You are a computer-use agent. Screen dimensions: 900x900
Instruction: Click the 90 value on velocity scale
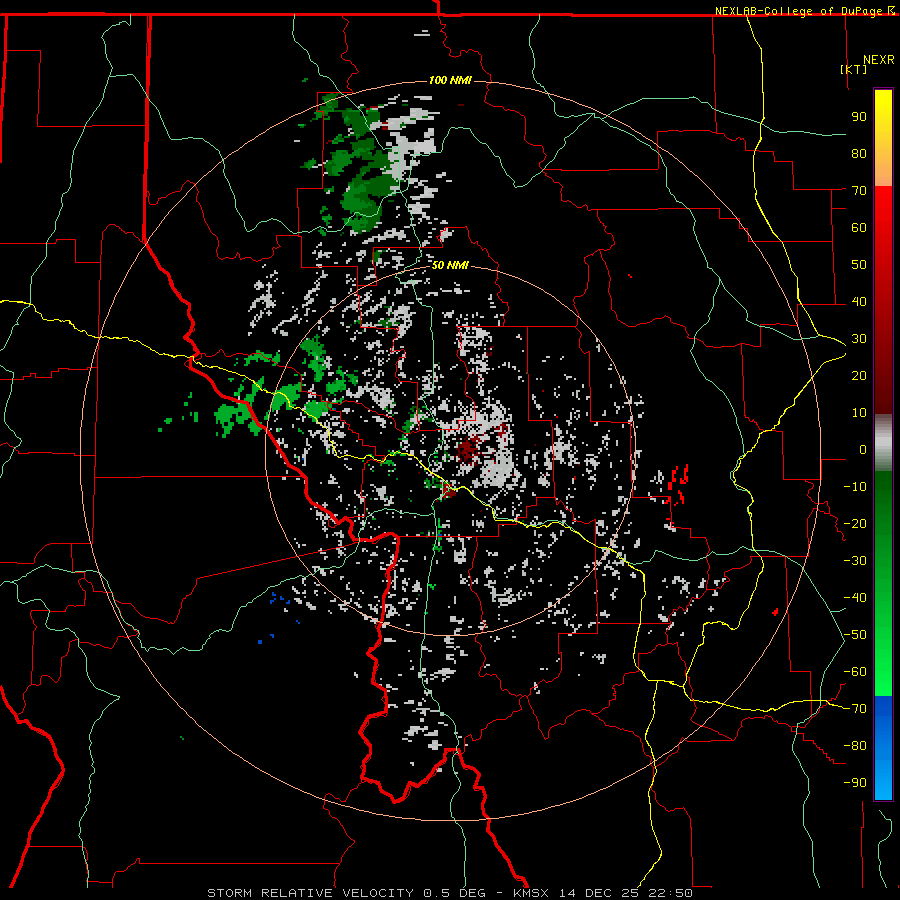pos(859,117)
